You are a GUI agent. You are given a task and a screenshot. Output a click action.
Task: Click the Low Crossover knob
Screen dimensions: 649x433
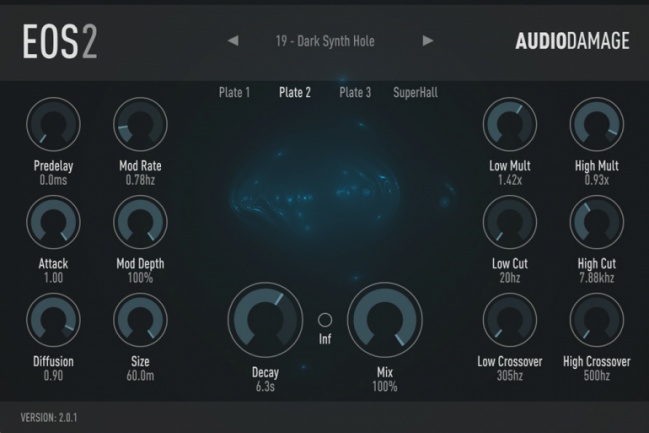coord(510,320)
